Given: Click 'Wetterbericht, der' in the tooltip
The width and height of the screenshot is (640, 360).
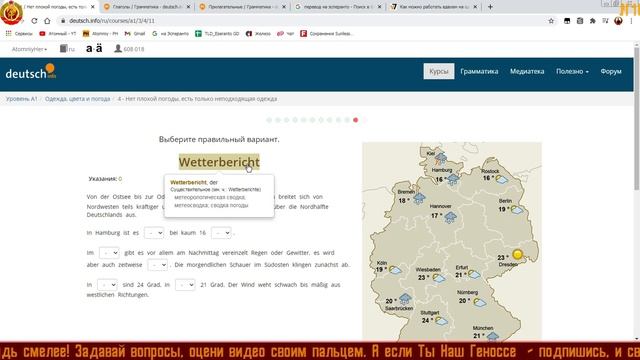Looking at the screenshot, I should coord(194,182).
